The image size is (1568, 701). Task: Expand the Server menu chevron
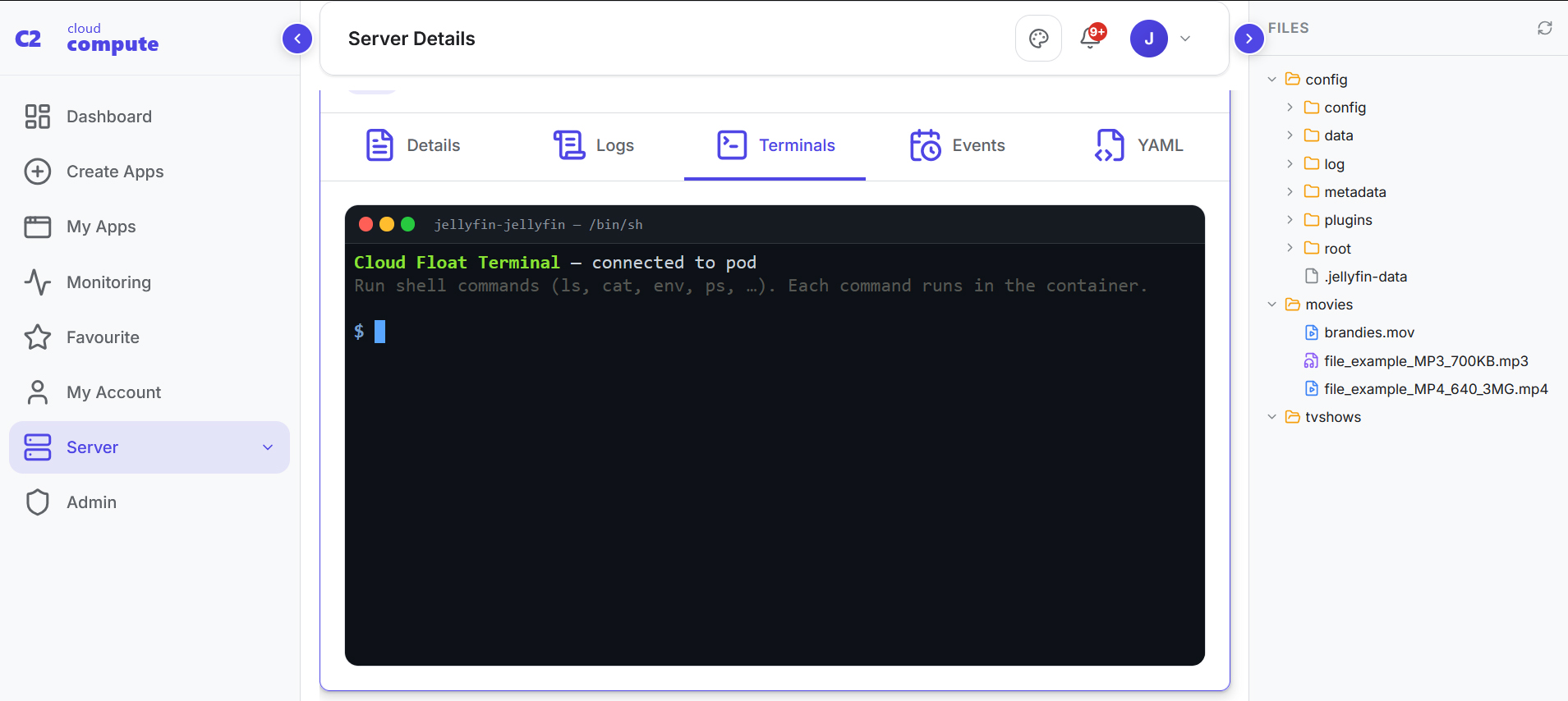click(268, 447)
